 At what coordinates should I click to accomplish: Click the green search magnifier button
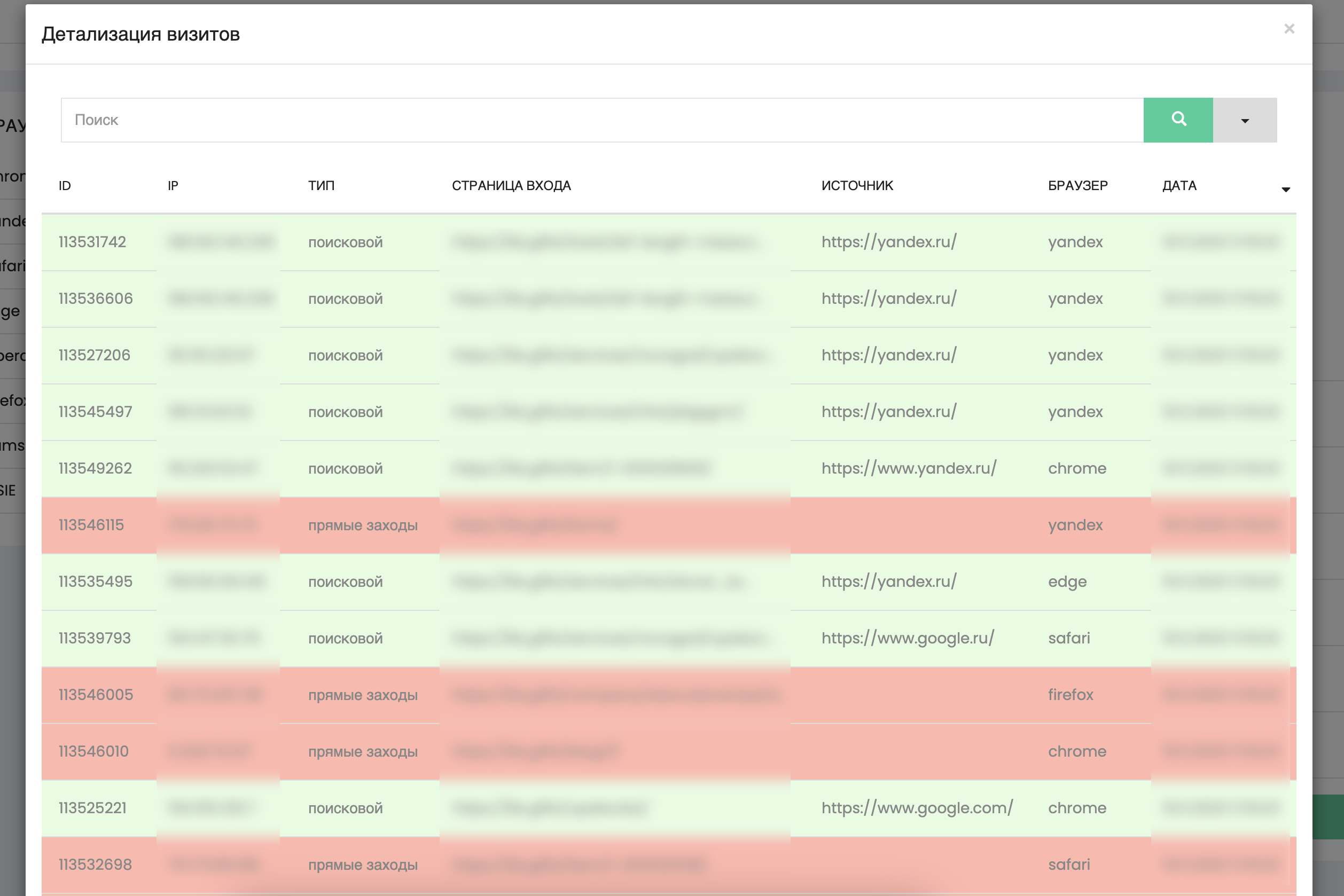pyautogui.click(x=1178, y=120)
